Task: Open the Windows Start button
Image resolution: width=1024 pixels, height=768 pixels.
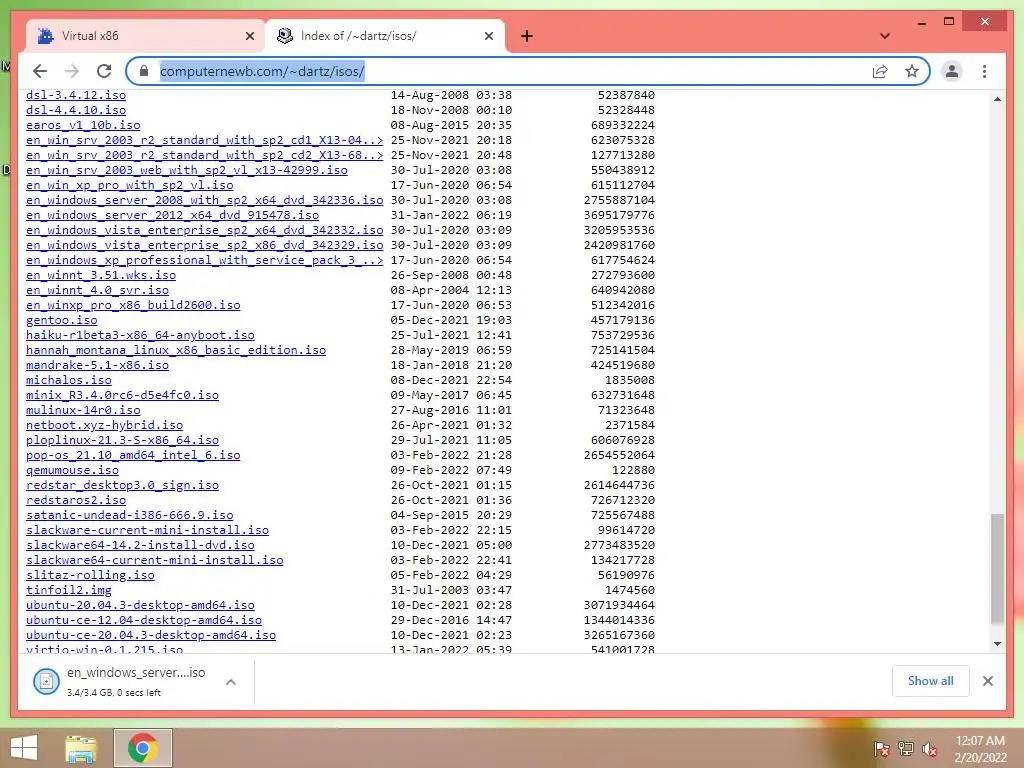Action: pyautogui.click(x=24, y=748)
